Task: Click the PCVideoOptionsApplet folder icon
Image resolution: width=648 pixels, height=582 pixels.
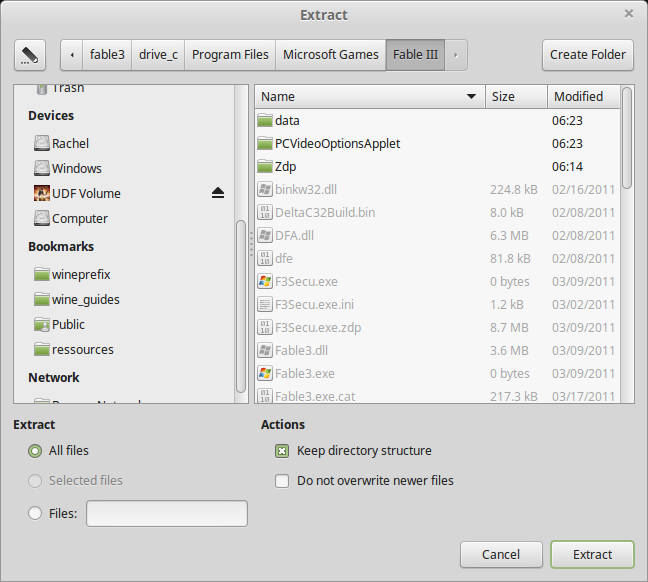Action: (x=264, y=143)
